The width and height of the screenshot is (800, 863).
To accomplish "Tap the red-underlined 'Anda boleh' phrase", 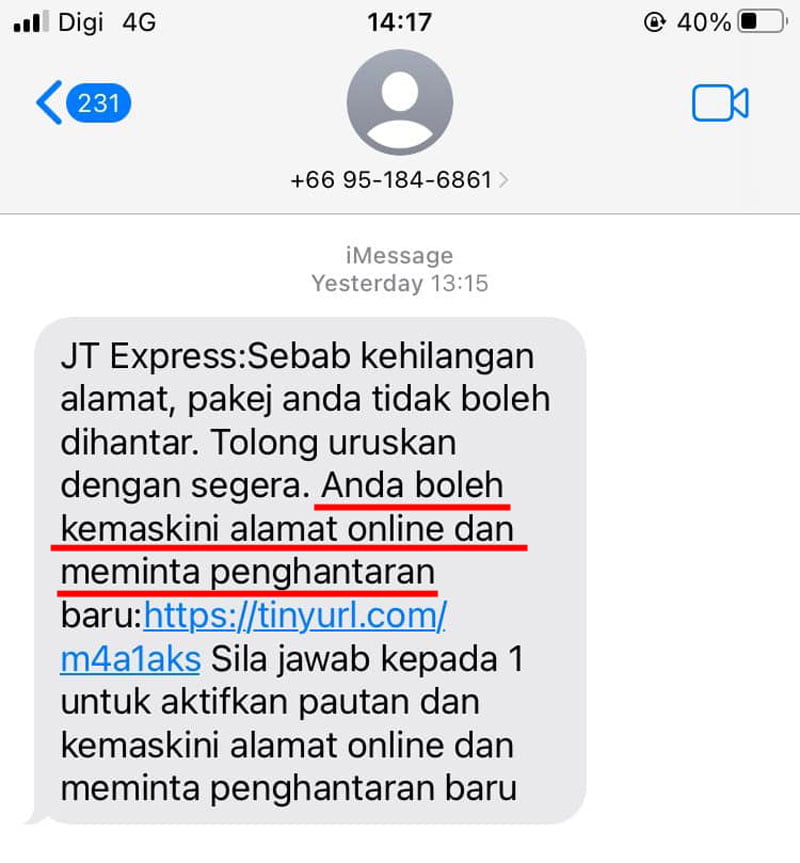I will (413, 485).
